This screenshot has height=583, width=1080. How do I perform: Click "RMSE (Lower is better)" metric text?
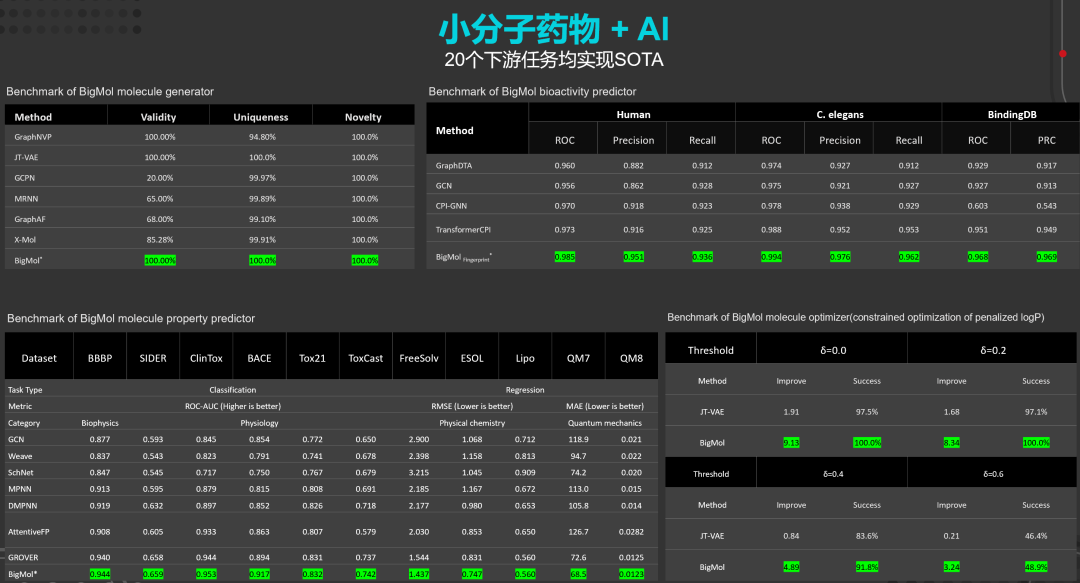[x=472, y=407]
